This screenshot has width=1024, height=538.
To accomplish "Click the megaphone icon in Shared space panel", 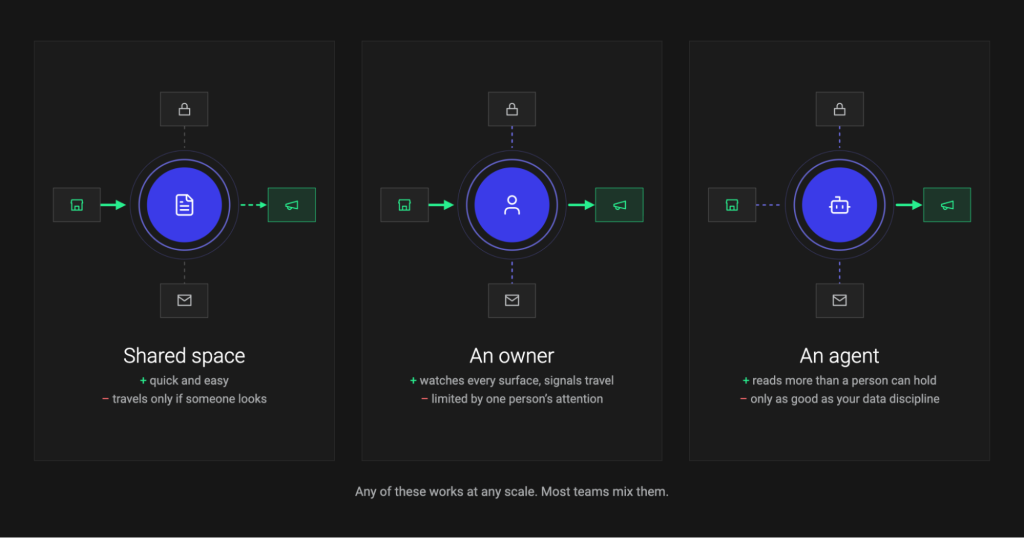I will (x=292, y=205).
